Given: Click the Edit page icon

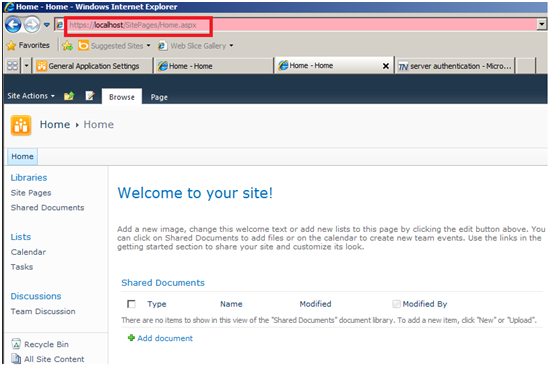Looking at the screenshot, I should (x=90, y=96).
